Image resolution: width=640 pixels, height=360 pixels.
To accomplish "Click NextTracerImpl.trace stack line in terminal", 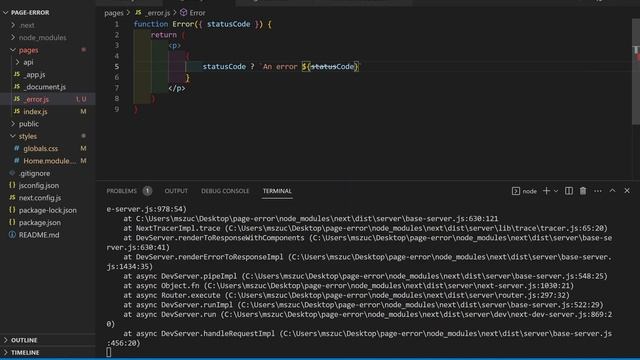I will tap(365, 228).
